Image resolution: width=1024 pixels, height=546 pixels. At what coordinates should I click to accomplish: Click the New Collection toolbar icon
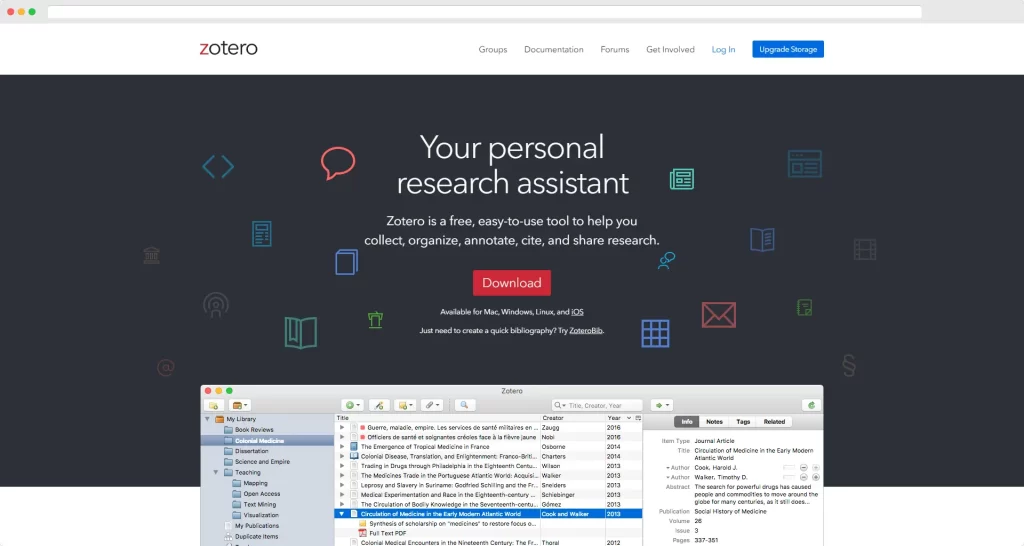pos(214,406)
